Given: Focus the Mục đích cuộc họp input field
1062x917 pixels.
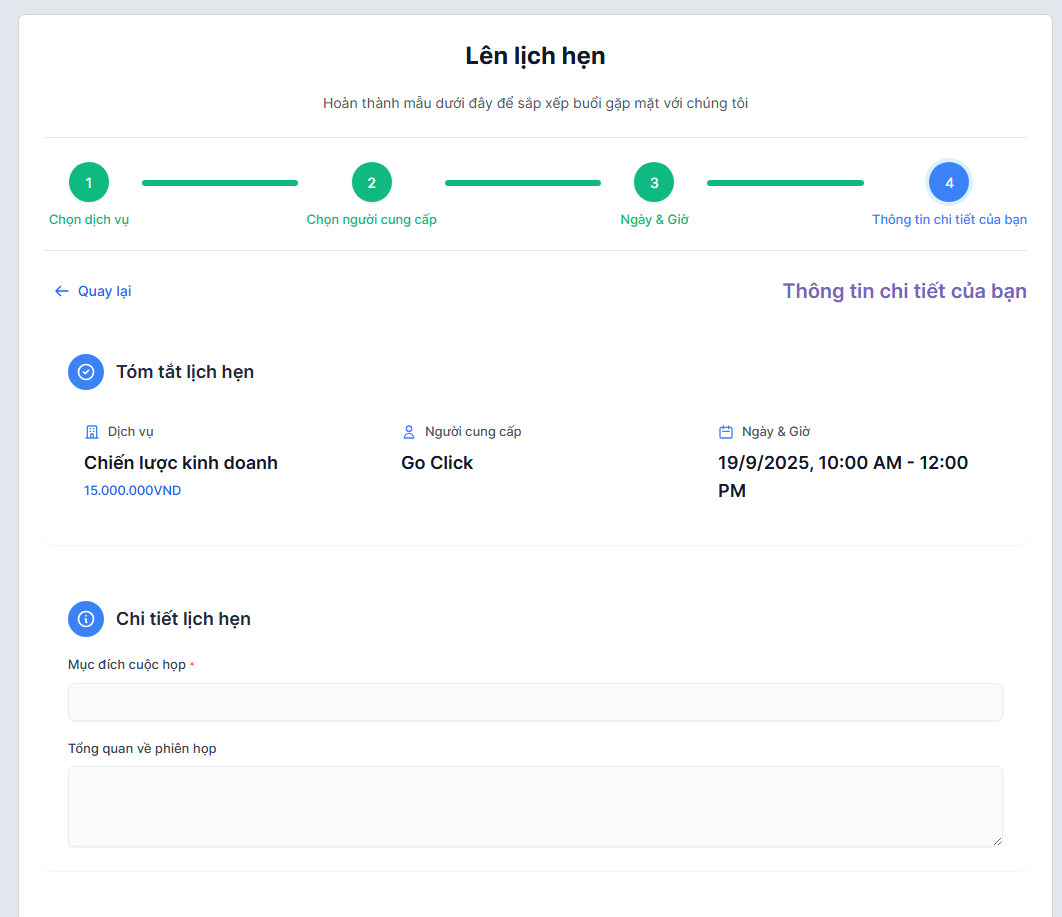Looking at the screenshot, I should [535, 702].
